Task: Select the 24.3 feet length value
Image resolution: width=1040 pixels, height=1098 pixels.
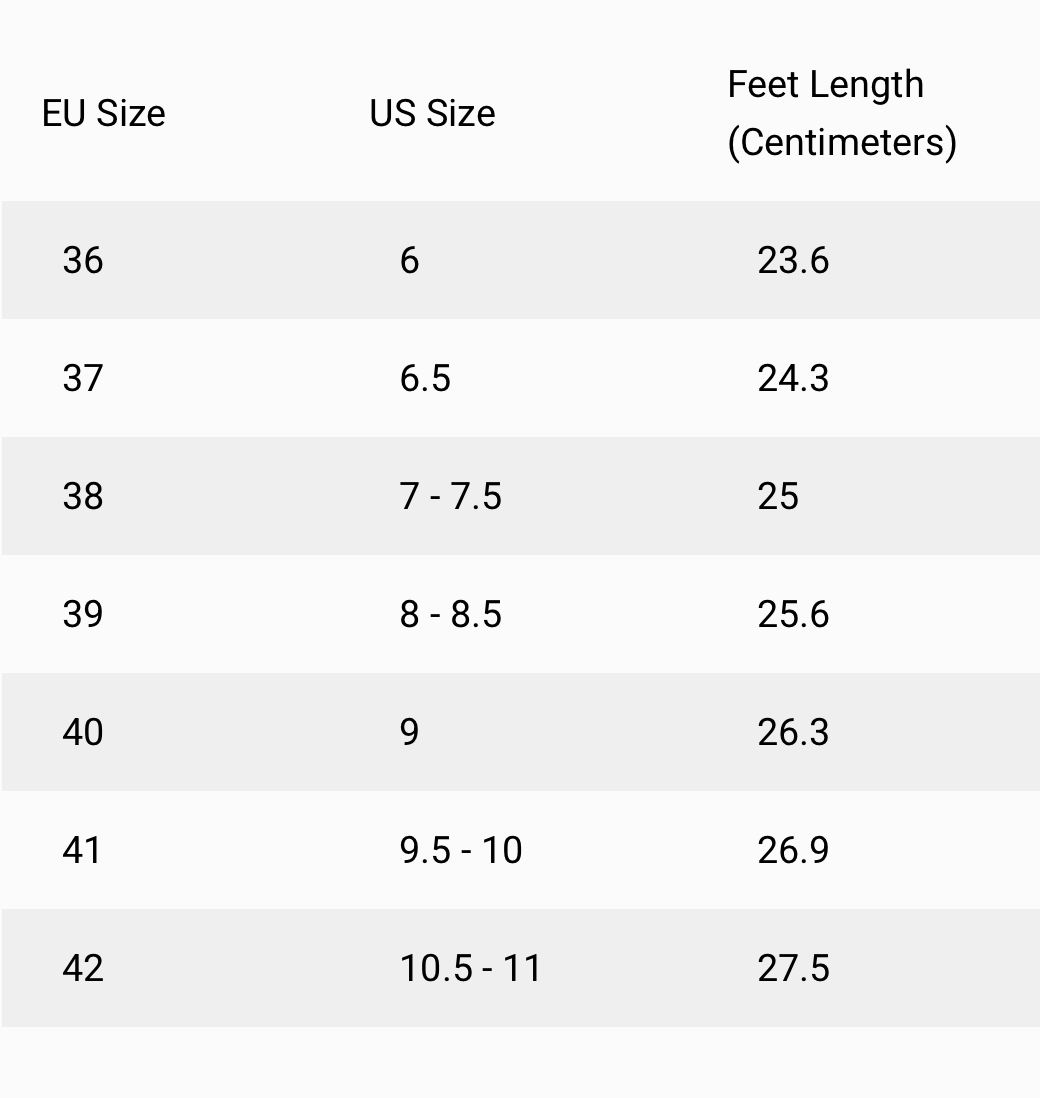Action: click(793, 378)
